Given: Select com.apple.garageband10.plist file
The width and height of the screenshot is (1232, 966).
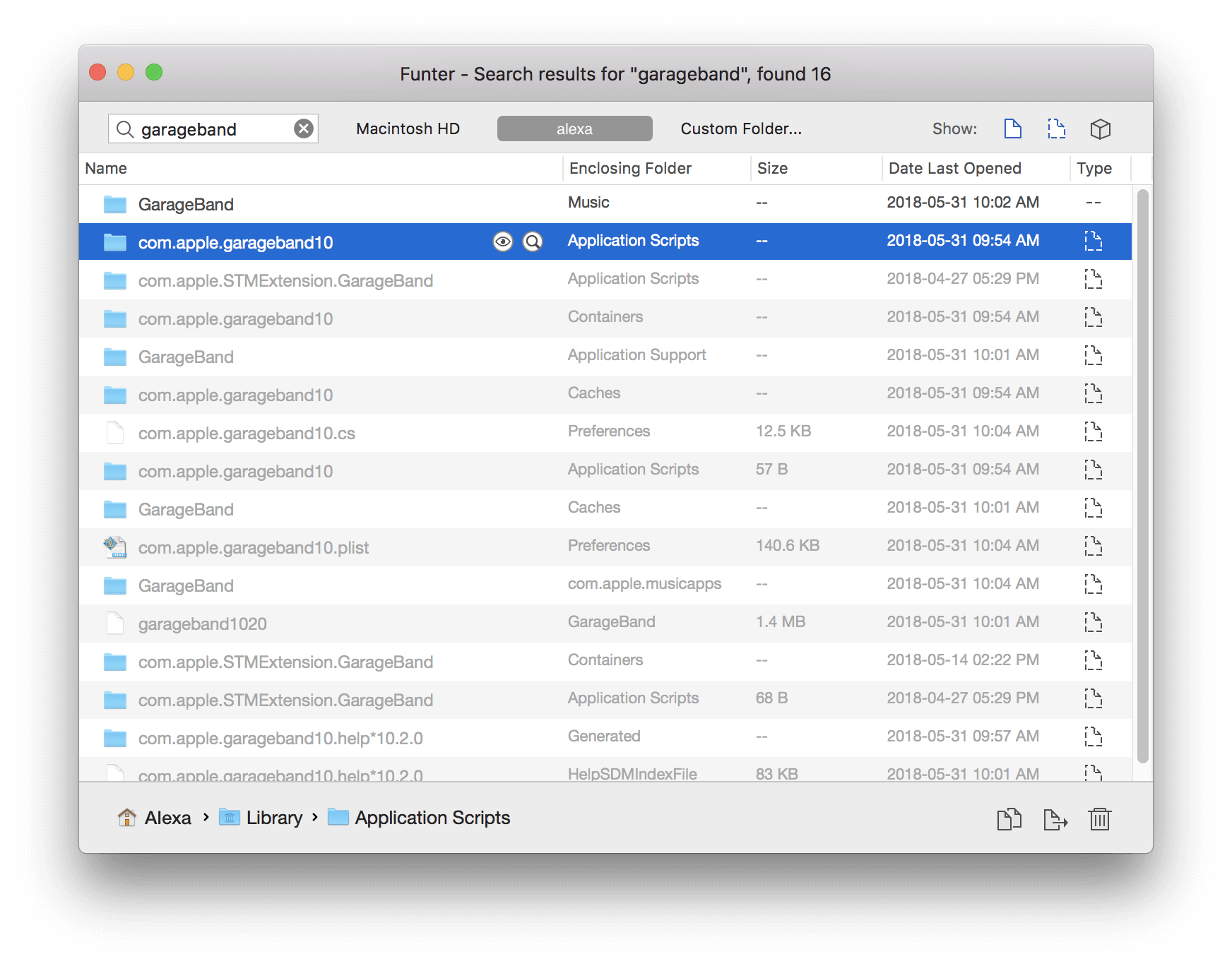Looking at the screenshot, I should click(x=605, y=547).
